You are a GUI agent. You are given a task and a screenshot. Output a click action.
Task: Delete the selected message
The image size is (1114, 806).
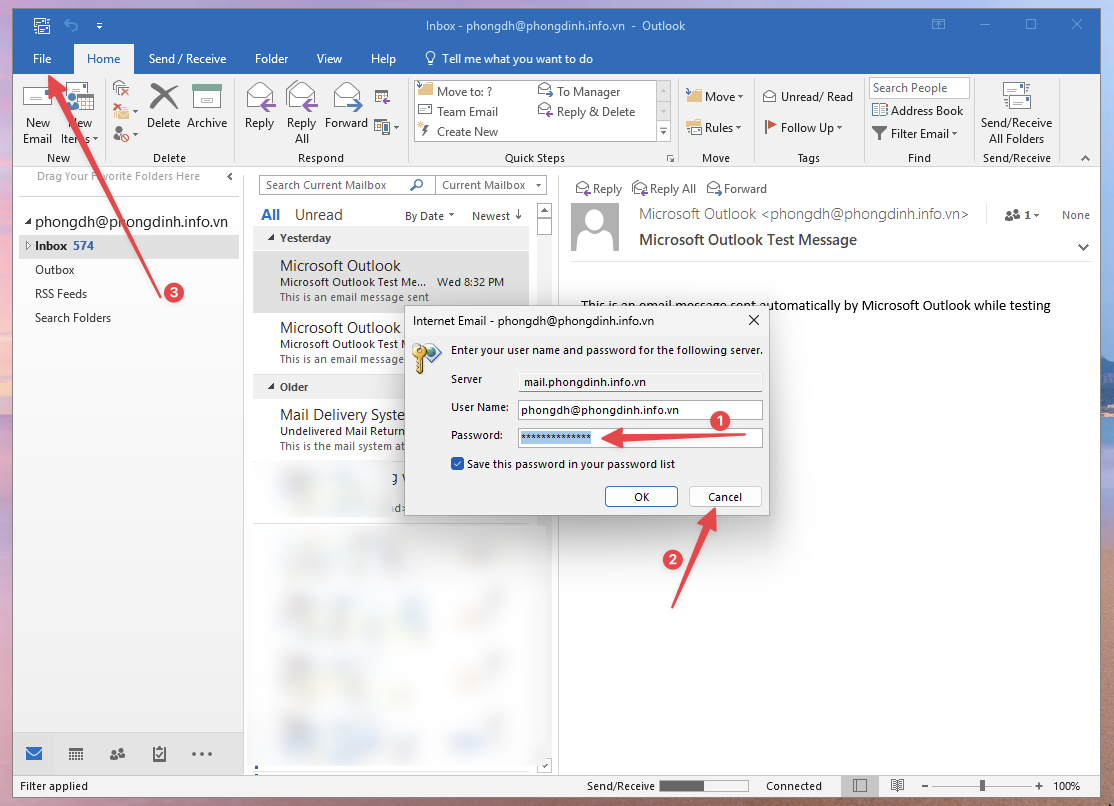[163, 107]
